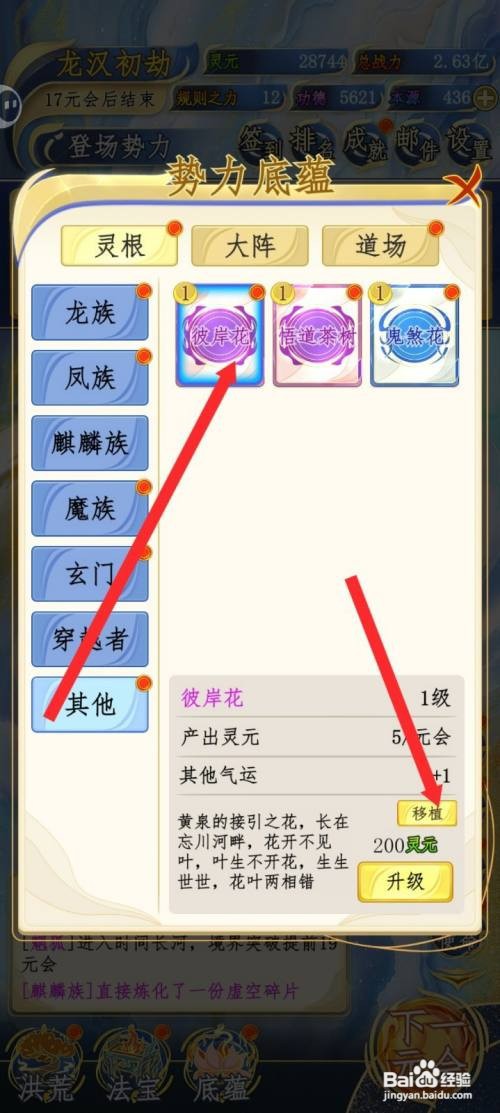Choose the 龙族 faction category

pos(90,313)
